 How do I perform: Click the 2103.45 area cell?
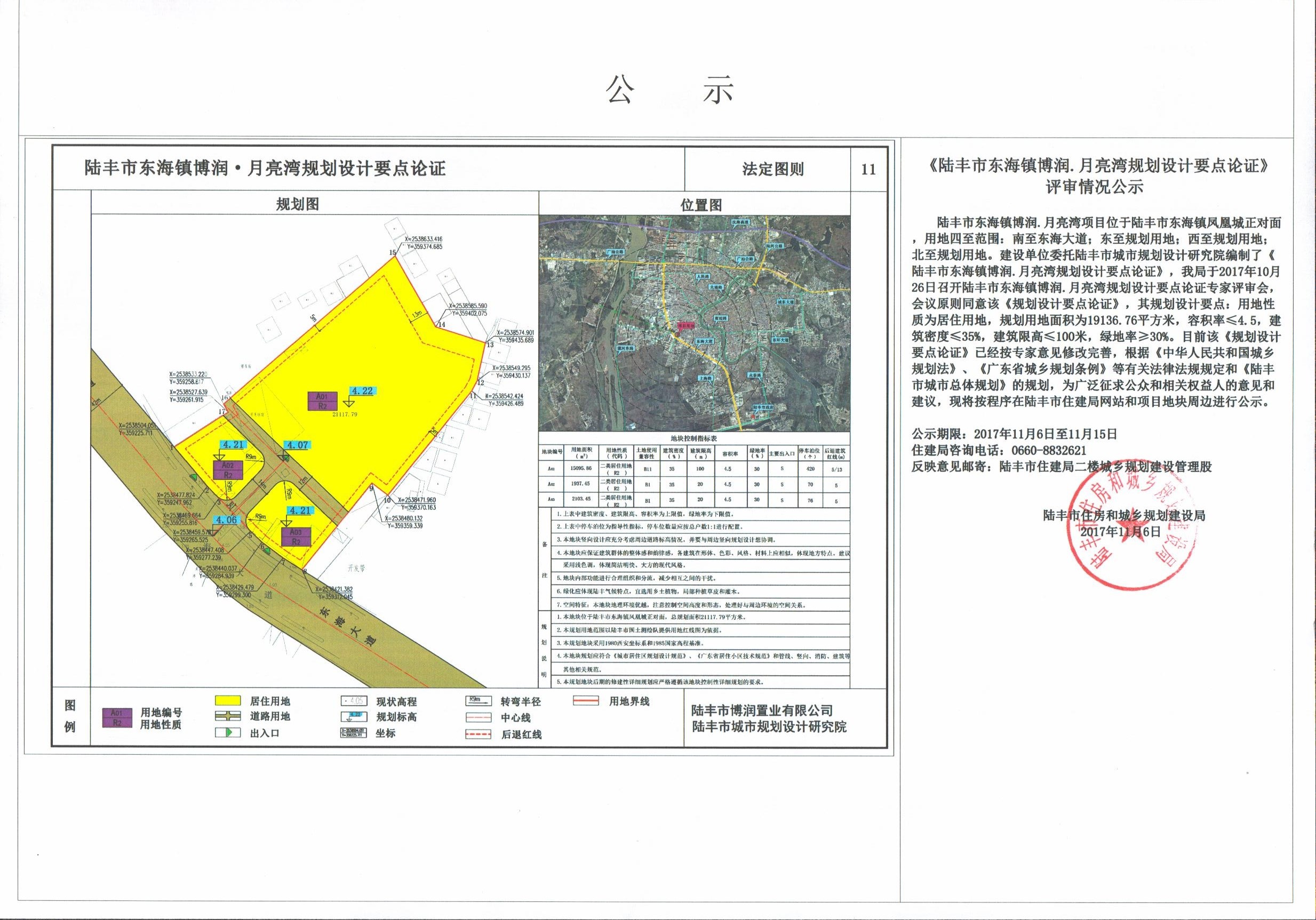tap(581, 500)
